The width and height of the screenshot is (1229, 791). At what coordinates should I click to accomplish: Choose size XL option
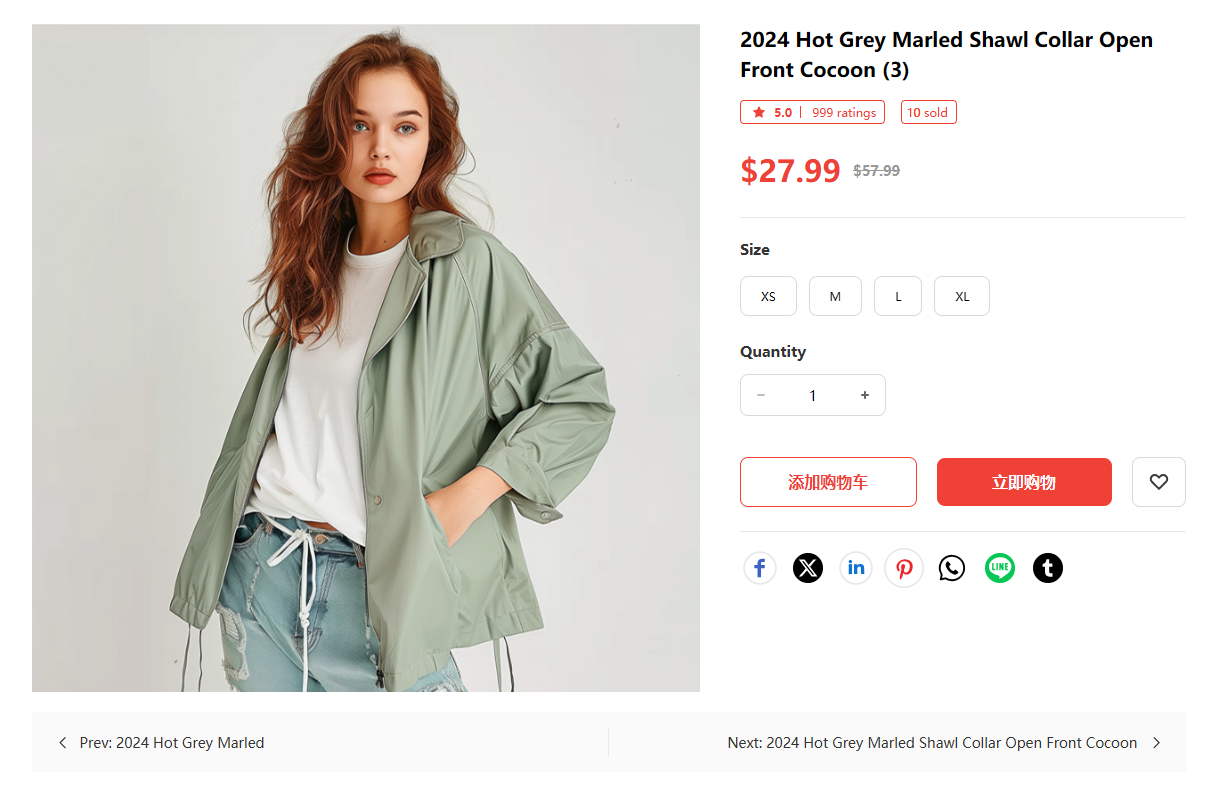[x=962, y=297]
